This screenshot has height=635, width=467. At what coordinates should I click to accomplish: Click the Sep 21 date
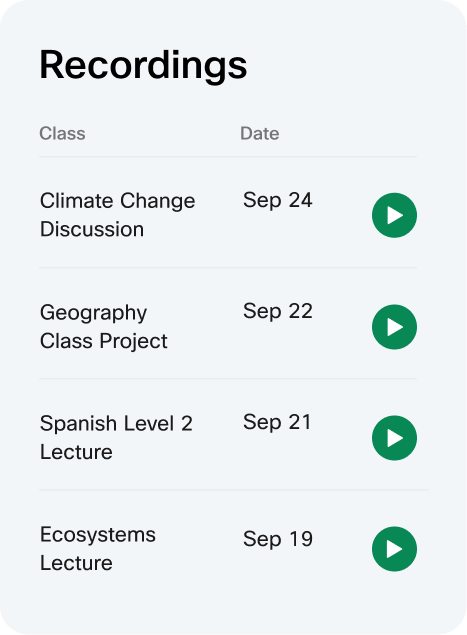click(277, 422)
